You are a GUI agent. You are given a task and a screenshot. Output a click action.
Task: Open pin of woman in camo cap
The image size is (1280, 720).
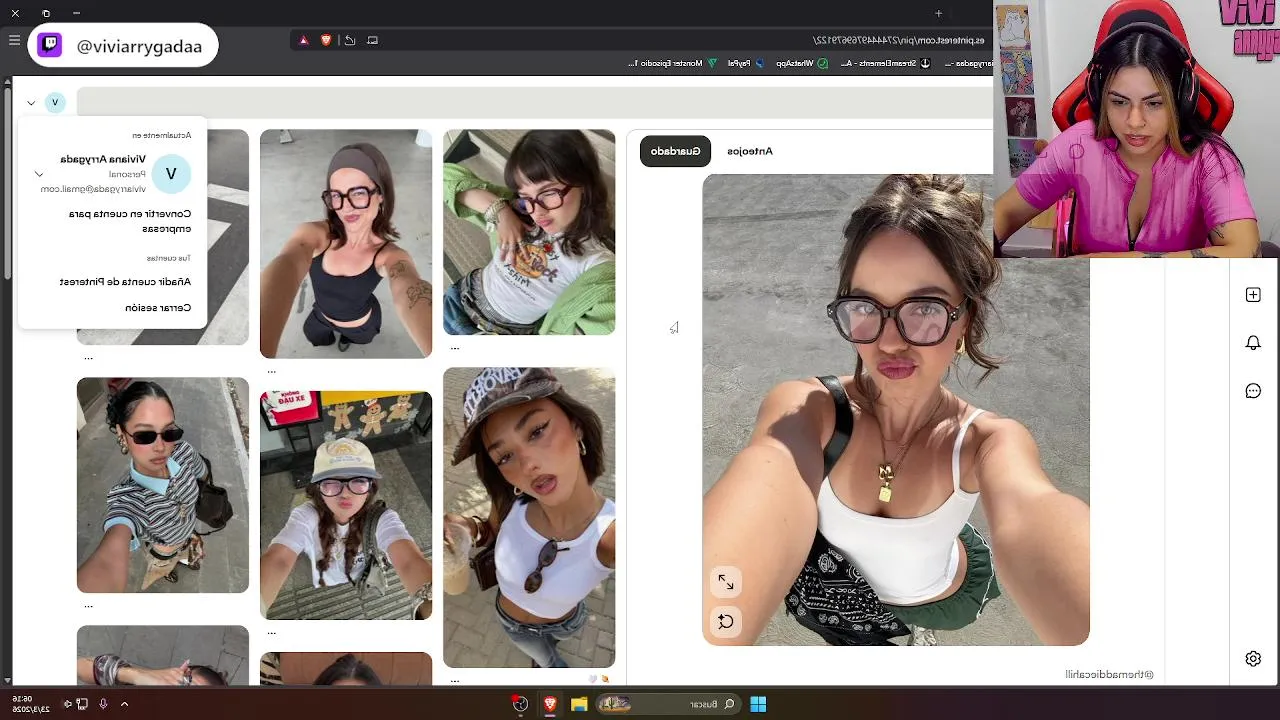tap(529, 517)
